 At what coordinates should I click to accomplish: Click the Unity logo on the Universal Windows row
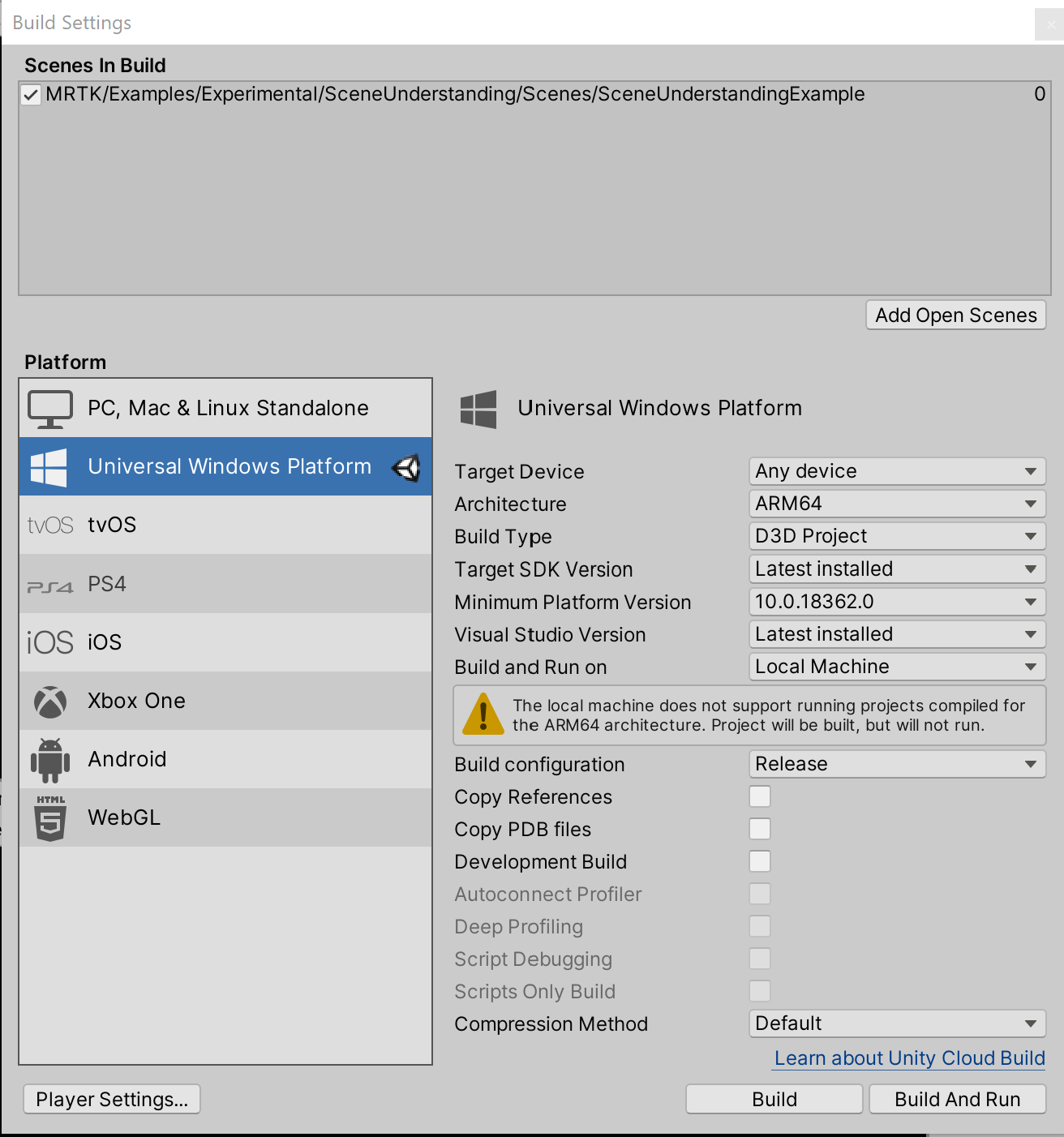pyautogui.click(x=406, y=467)
